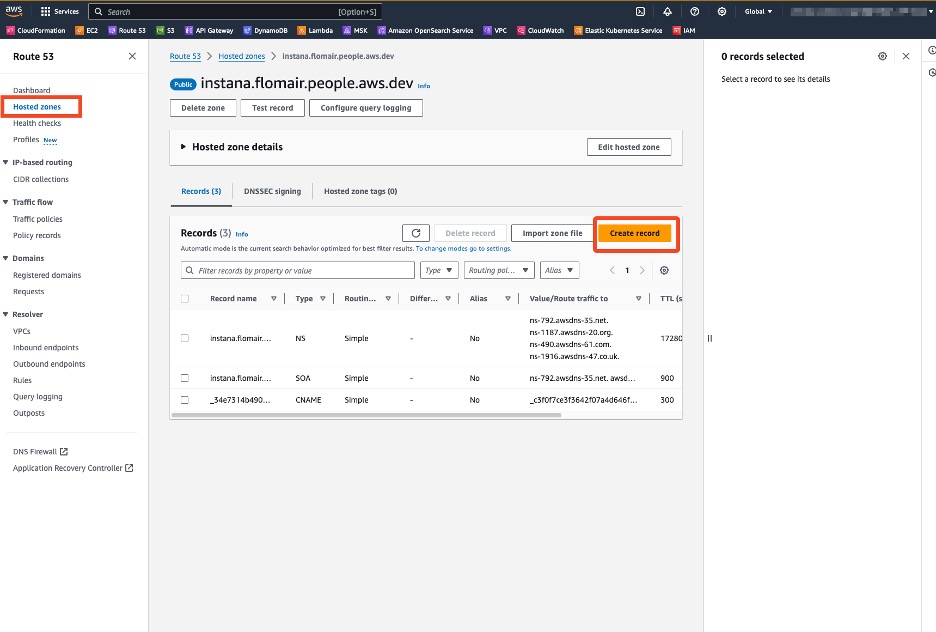This screenshot has width=936, height=632.
Task: Open records table preferences gear
Action: [664, 270]
